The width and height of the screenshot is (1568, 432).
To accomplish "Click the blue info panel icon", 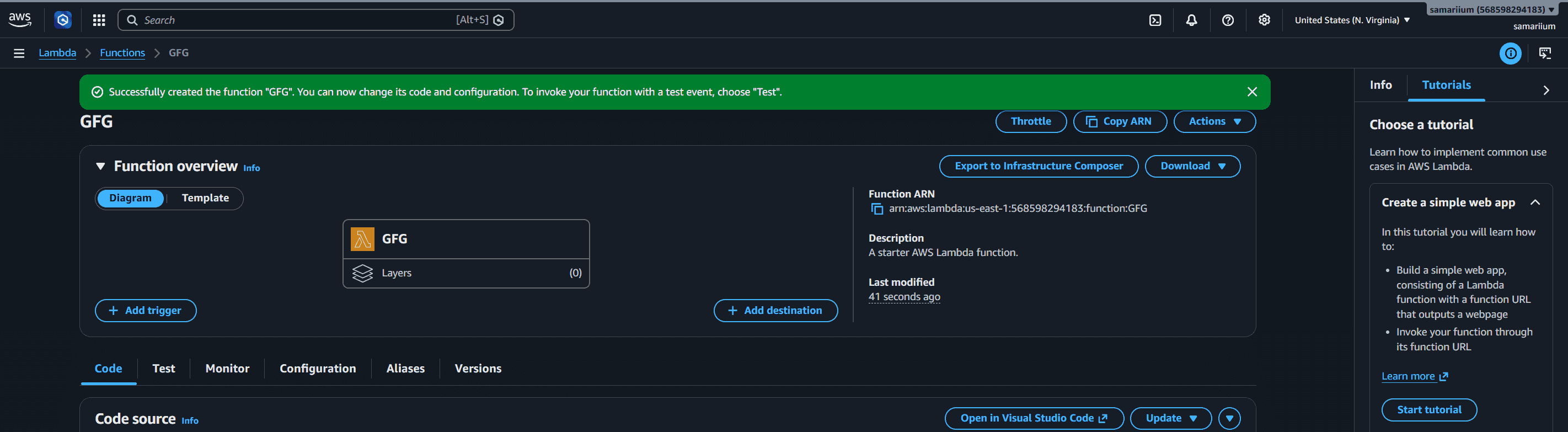I will point(1510,53).
